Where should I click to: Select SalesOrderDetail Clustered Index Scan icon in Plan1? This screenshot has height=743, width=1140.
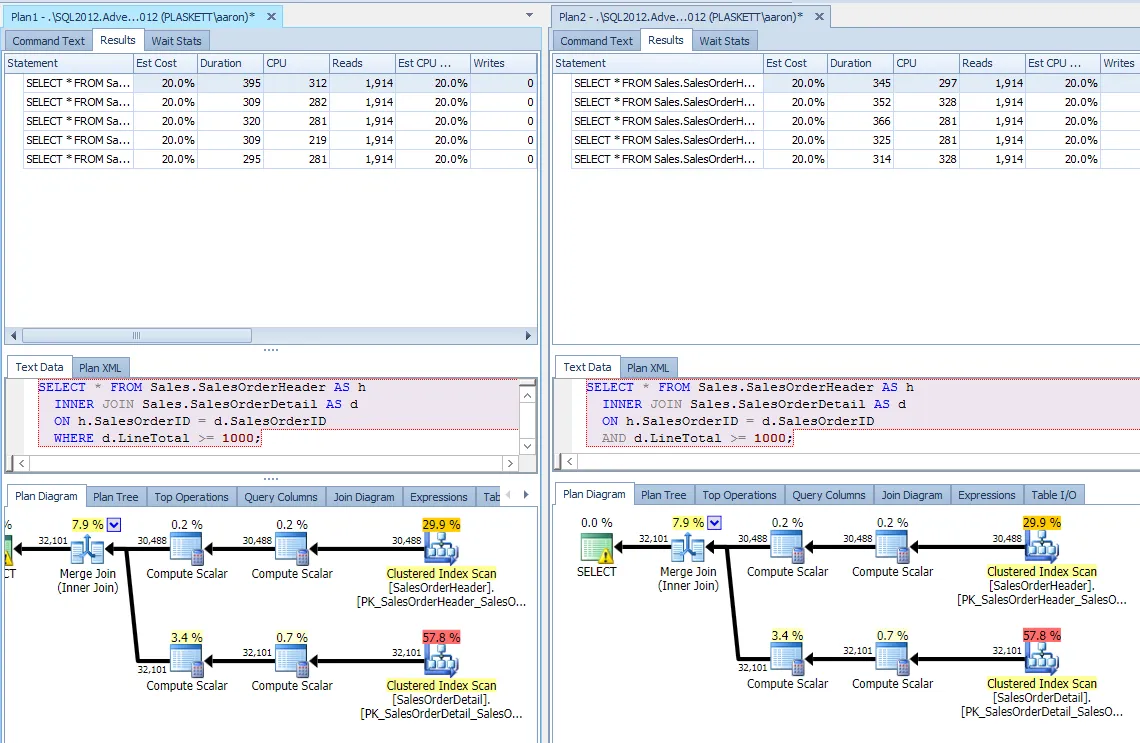coord(441,661)
